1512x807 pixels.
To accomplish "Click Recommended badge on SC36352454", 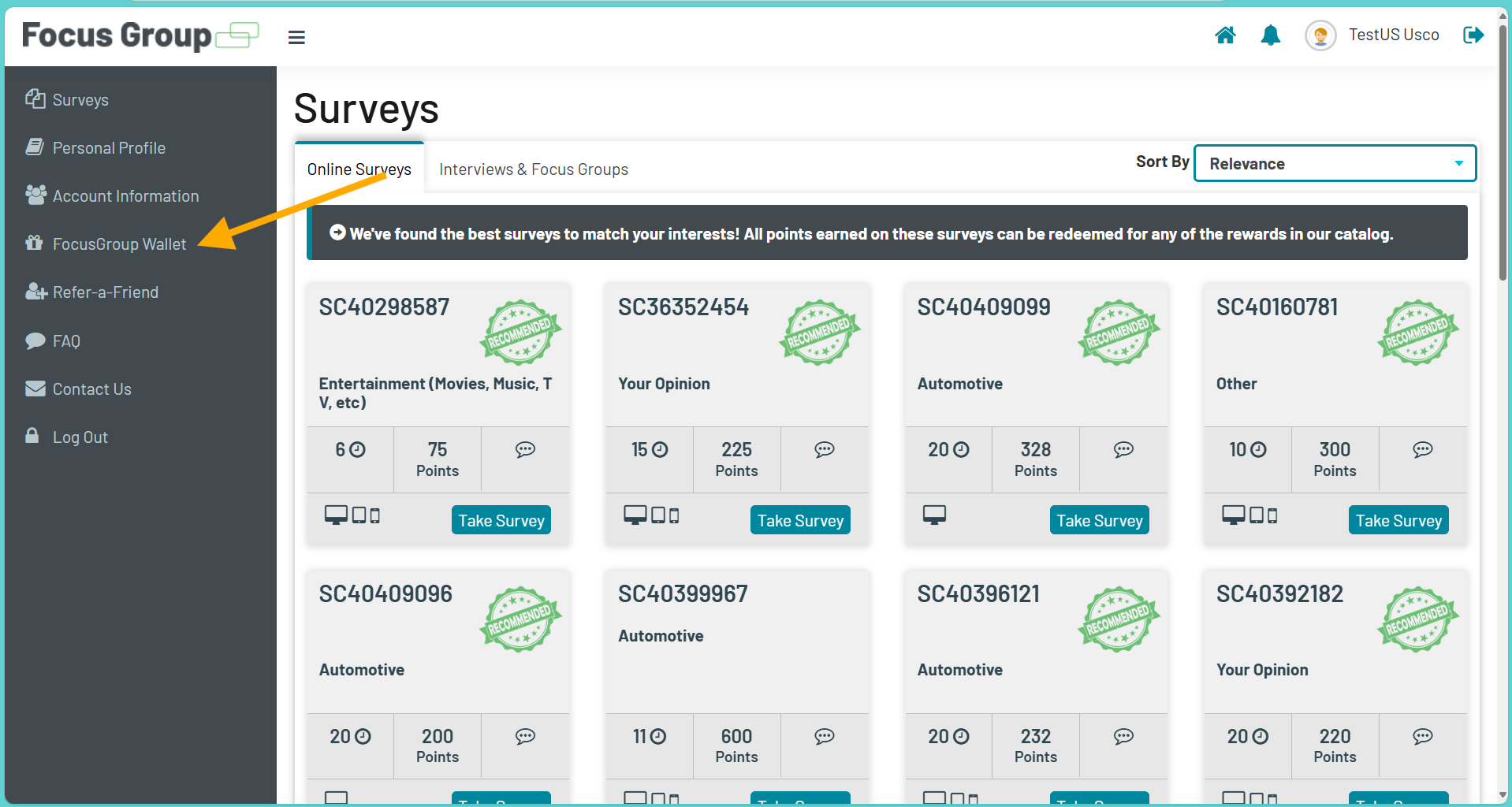I will (x=820, y=333).
